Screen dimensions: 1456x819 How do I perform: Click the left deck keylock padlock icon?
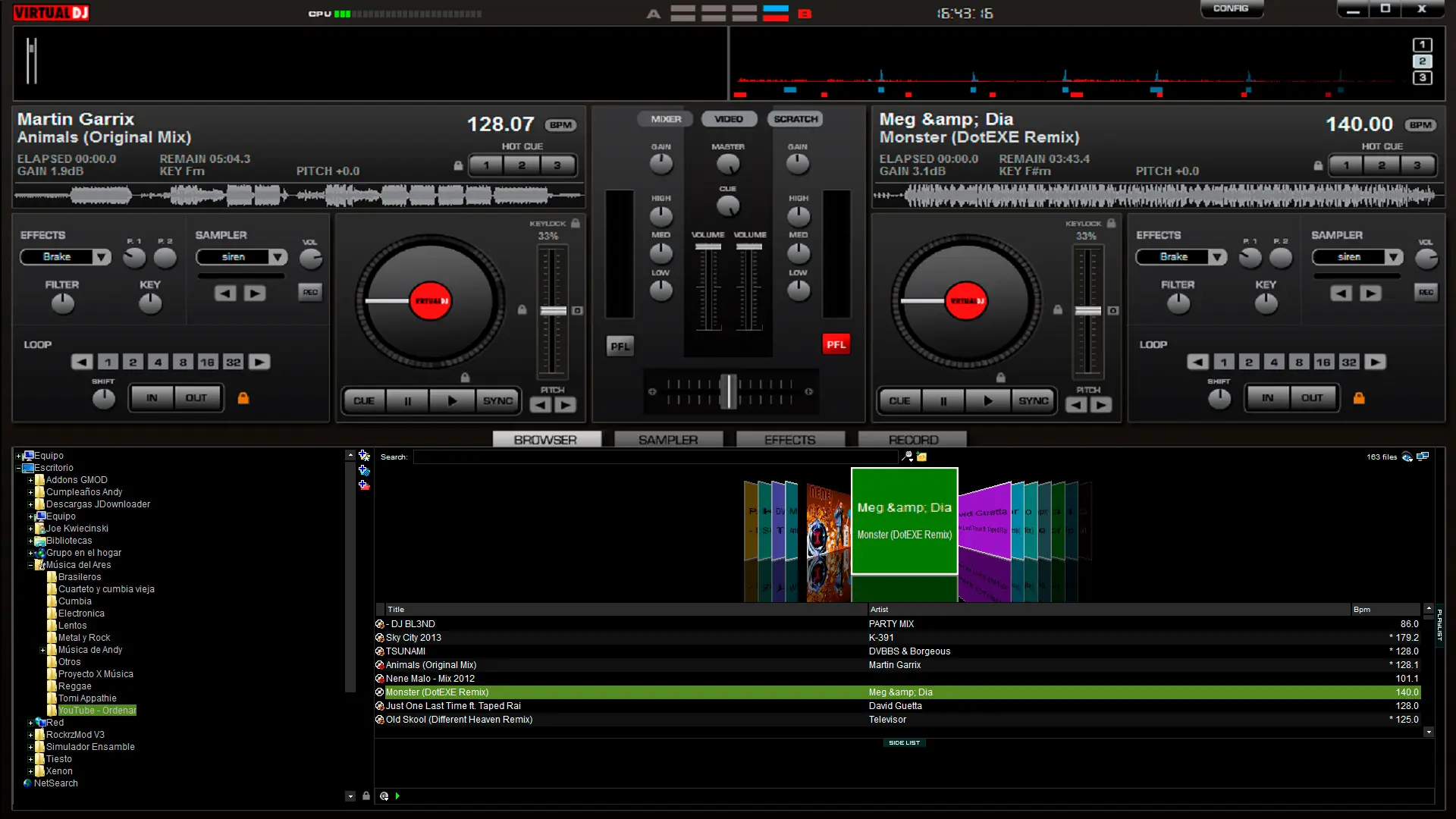coord(576,223)
